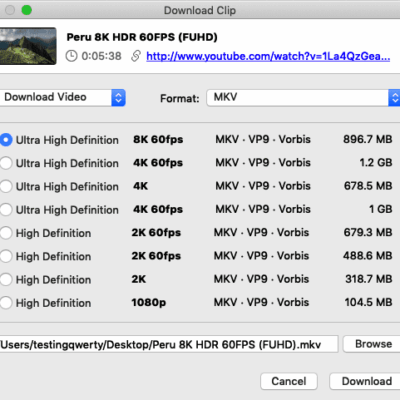Click the '104.5 MB' size text

[368, 302]
